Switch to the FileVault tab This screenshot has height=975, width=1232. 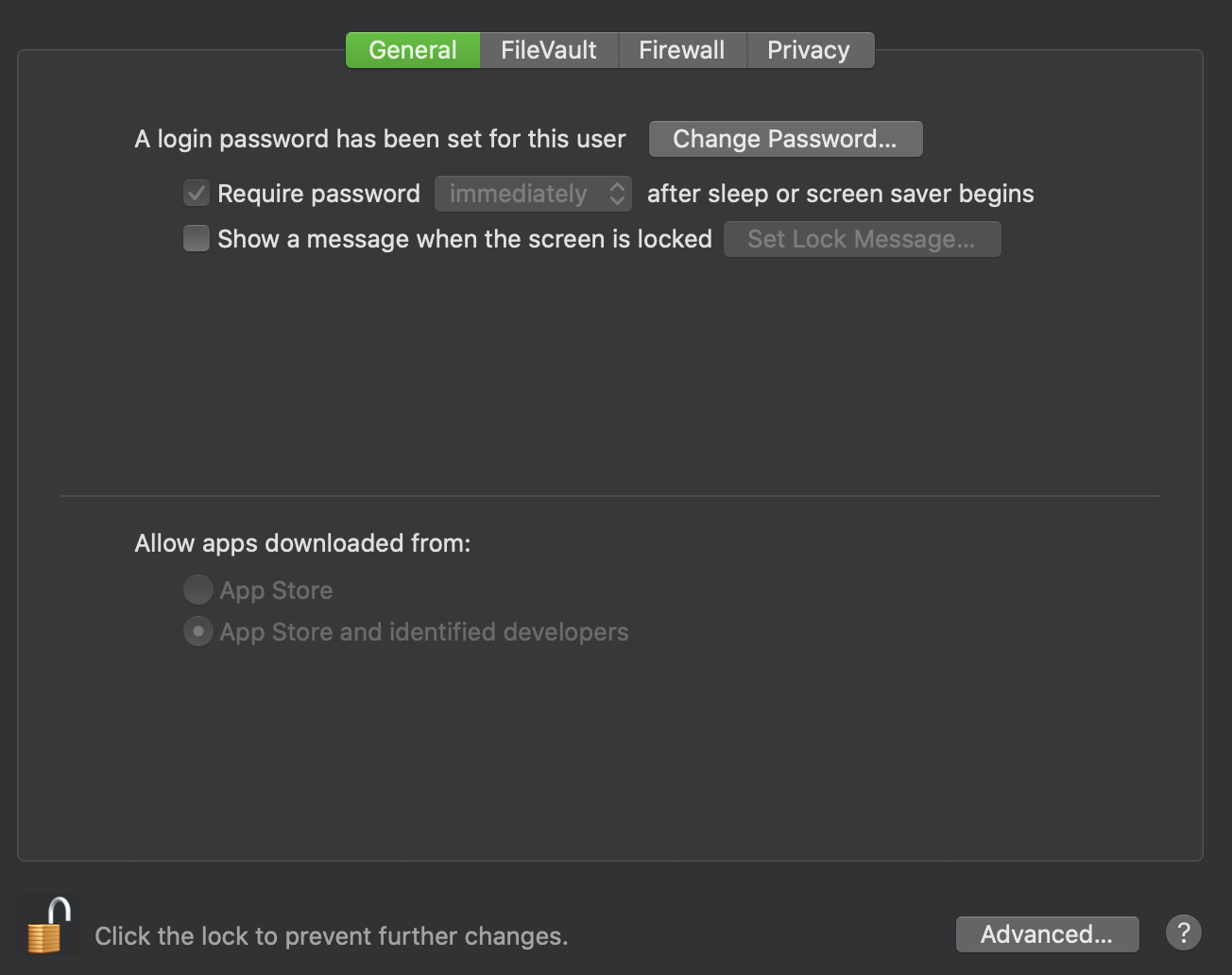pyautogui.click(x=548, y=49)
